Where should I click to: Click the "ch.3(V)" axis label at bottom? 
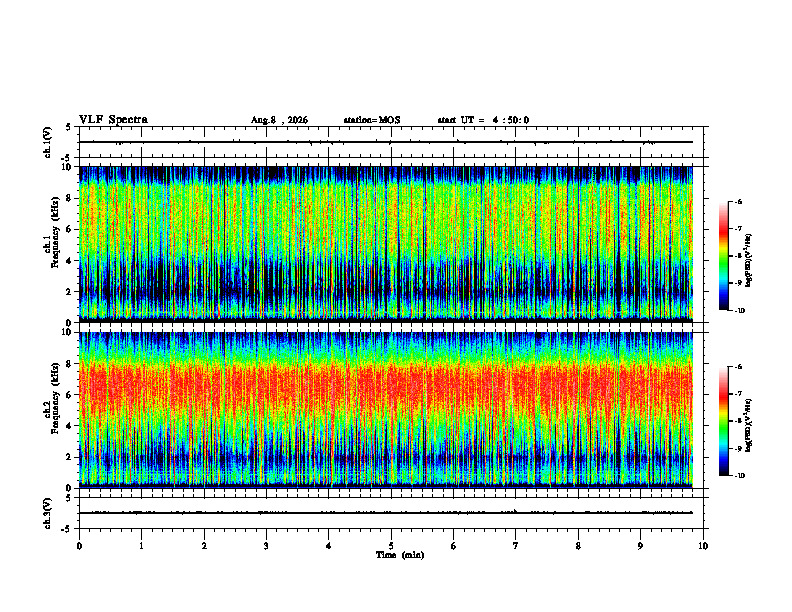point(48,513)
